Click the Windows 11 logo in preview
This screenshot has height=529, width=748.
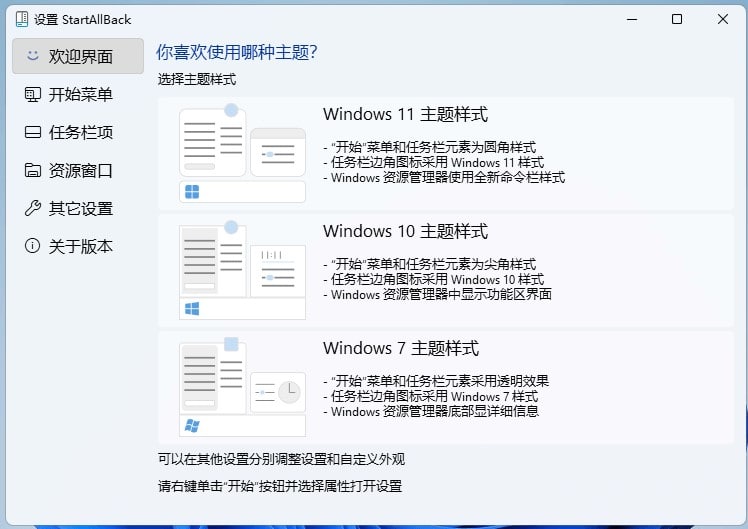(x=192, y=192)
